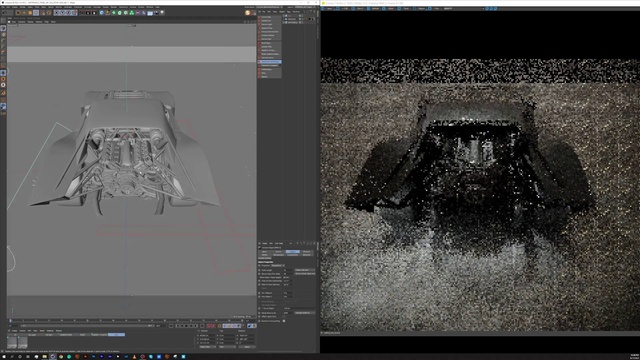The height and width of the screenshot is (360, 640).
Task: Click Apply button in Coordinates manager
Action: [x=247, y=347]
